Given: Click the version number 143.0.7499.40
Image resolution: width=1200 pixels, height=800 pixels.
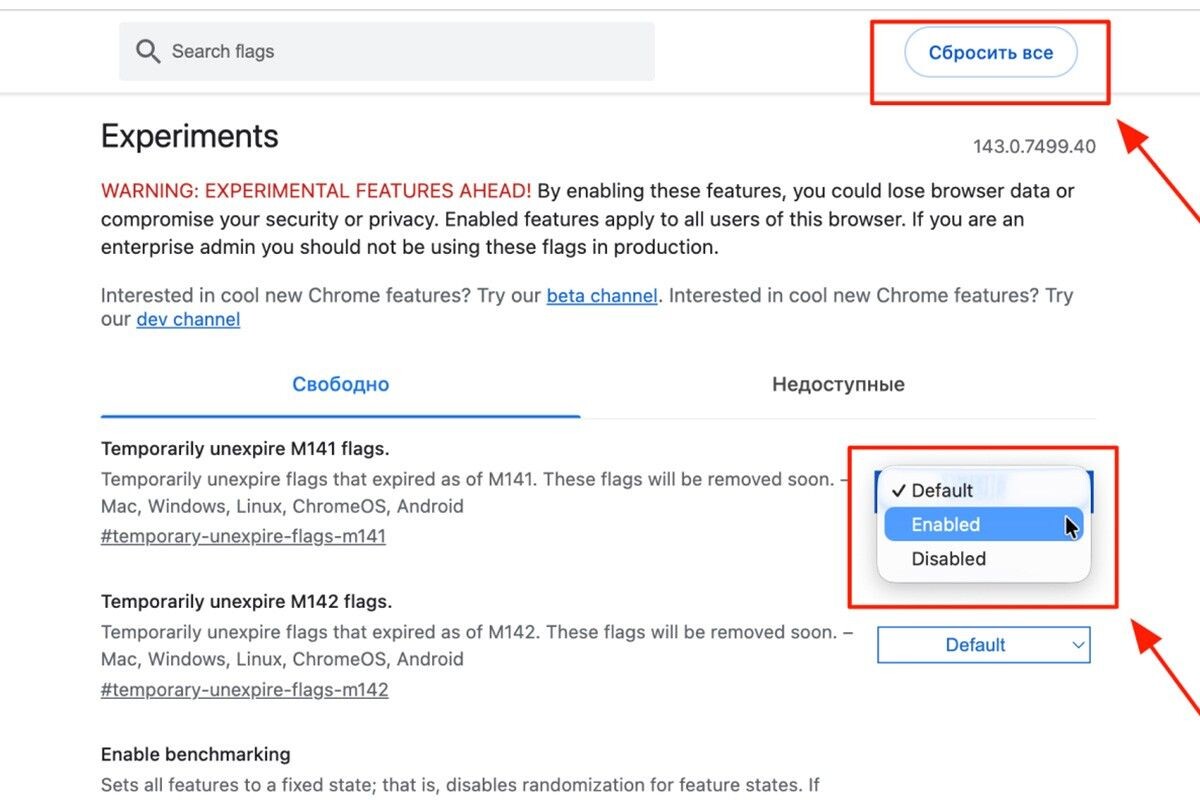Looking at the screenshot, I should [x=1034, y=147].
